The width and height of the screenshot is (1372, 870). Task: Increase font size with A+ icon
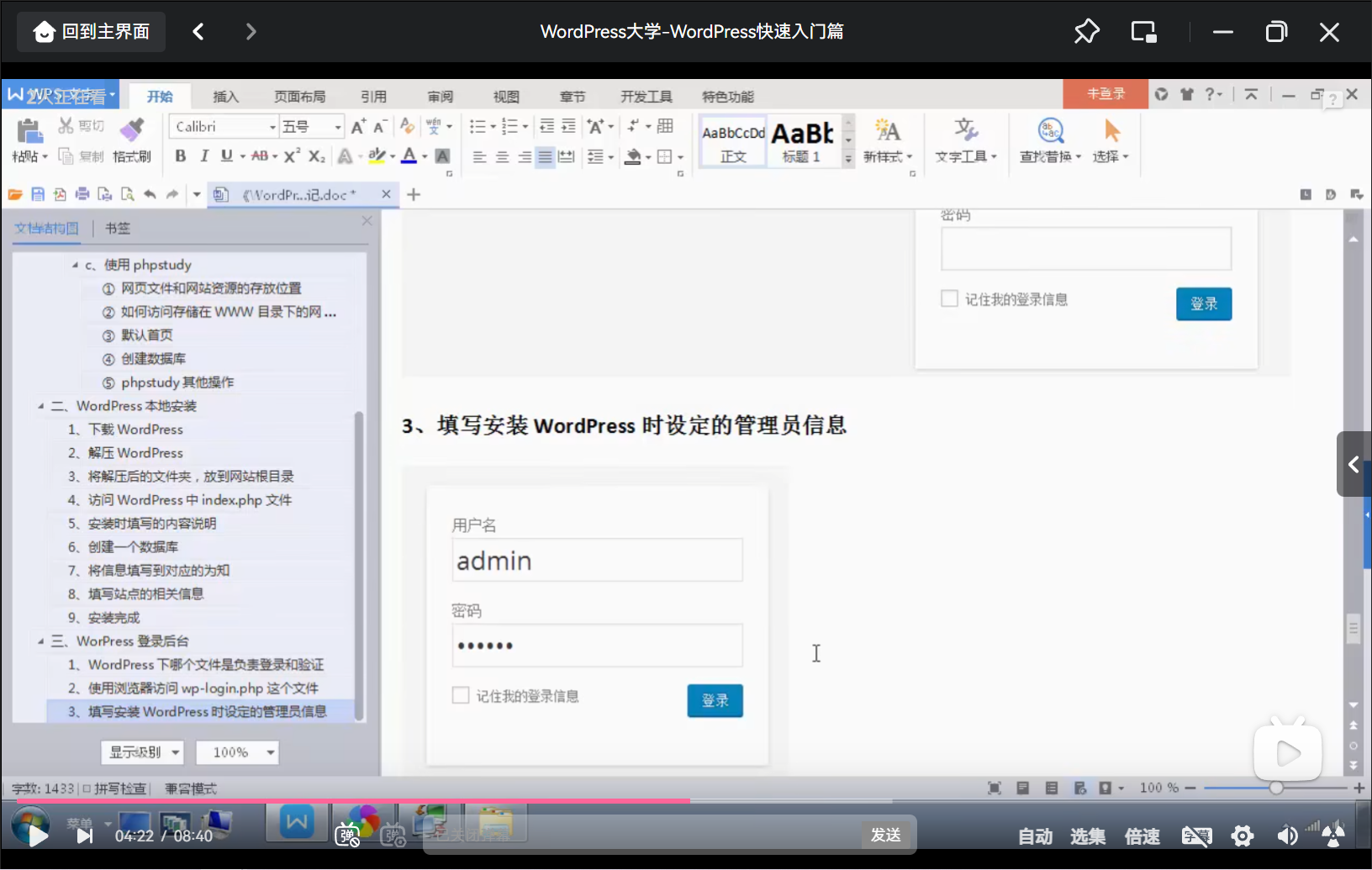(x=358, y=127)
